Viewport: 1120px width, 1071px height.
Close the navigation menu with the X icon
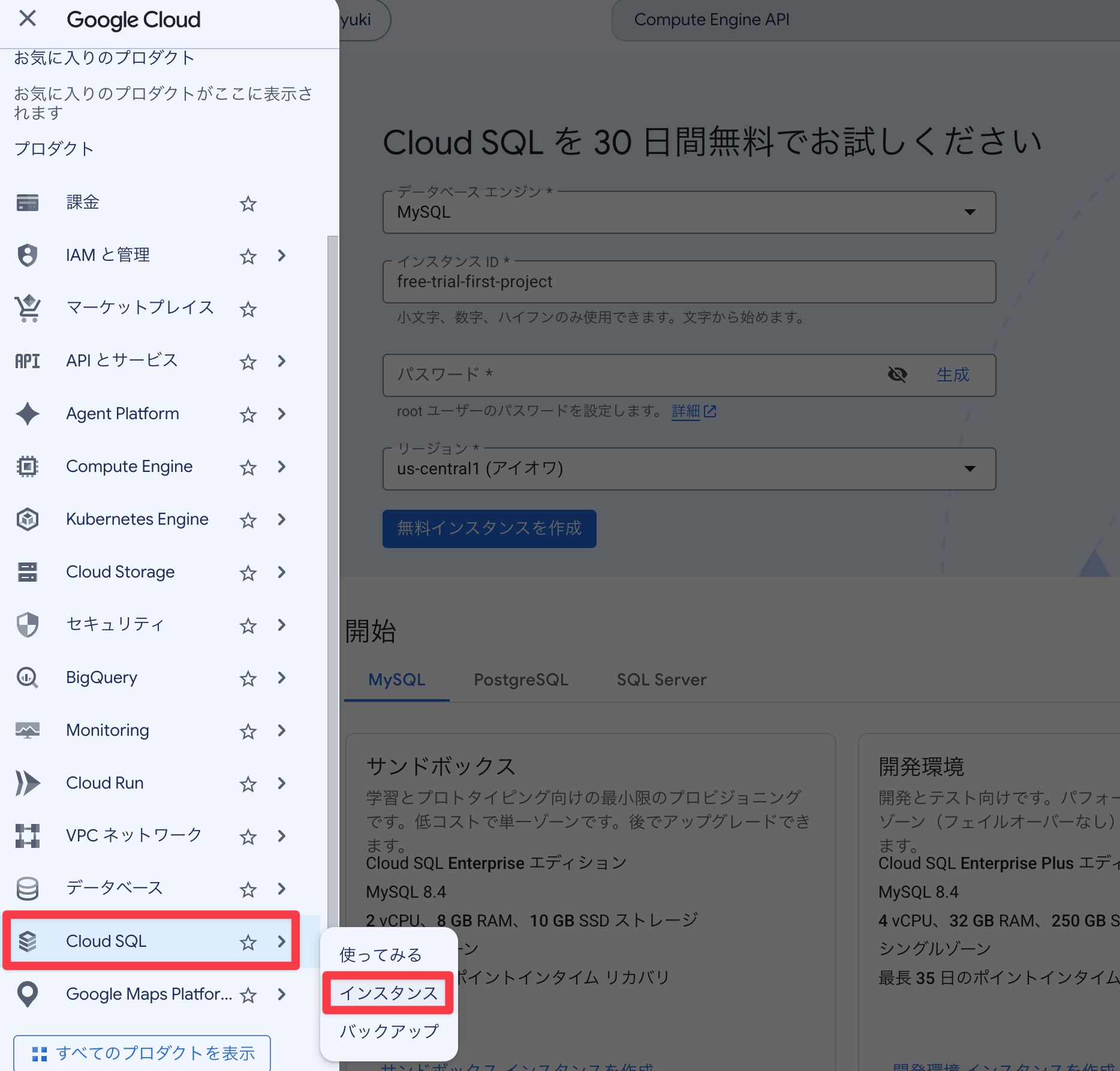28,19
